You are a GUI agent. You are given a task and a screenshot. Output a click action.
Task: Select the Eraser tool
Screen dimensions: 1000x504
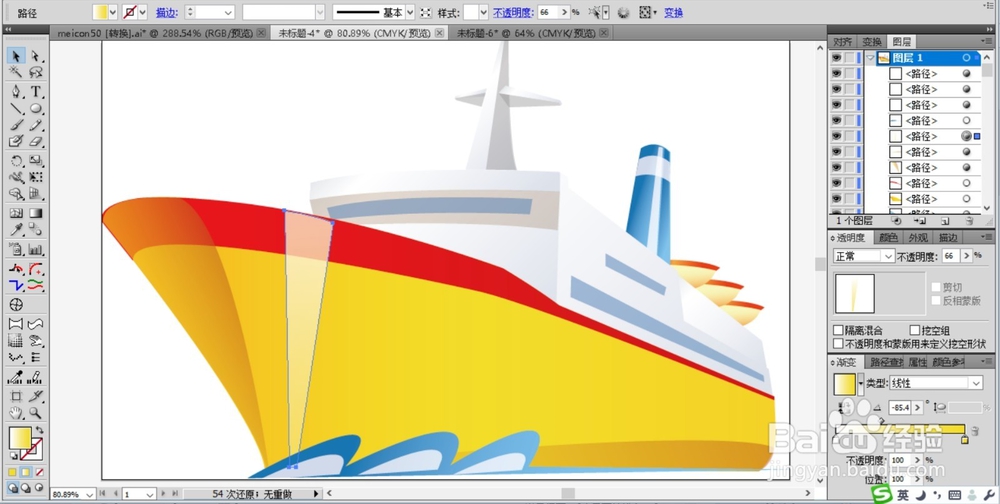[x=36, y=141]
